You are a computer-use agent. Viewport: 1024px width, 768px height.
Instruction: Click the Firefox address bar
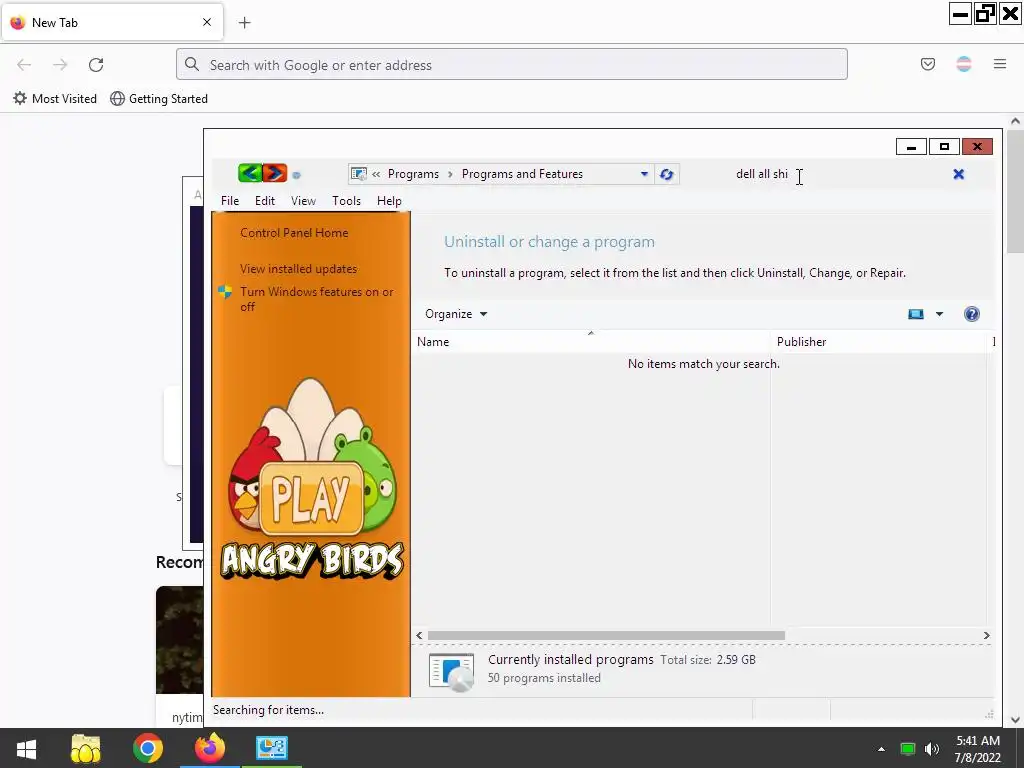tap(511, 65)
